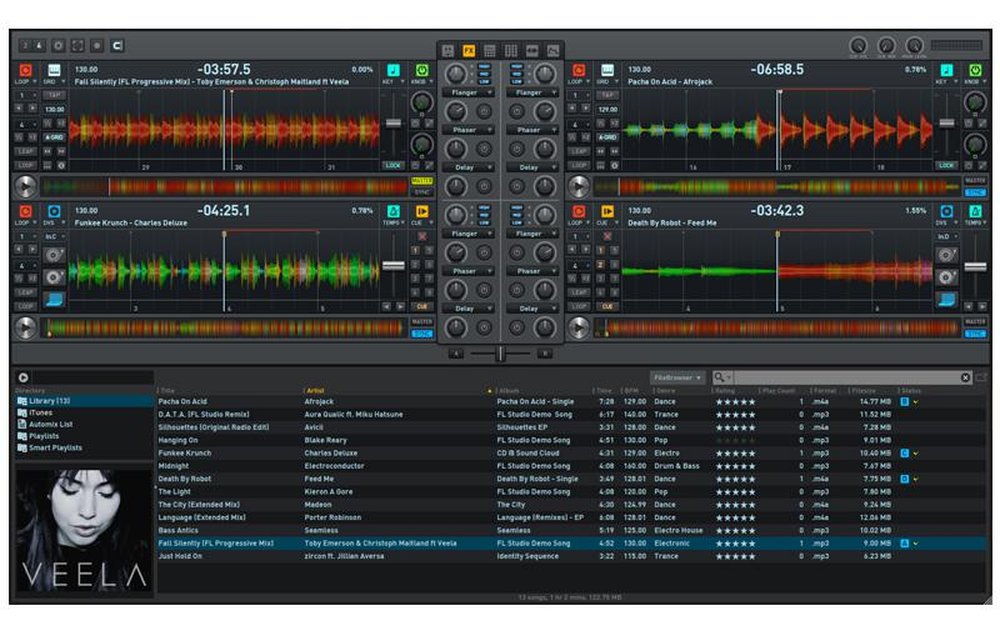Screen dimensions: 1000x631
Task: Open the top-left Delay effect dropdown
Action: (468, 168)
